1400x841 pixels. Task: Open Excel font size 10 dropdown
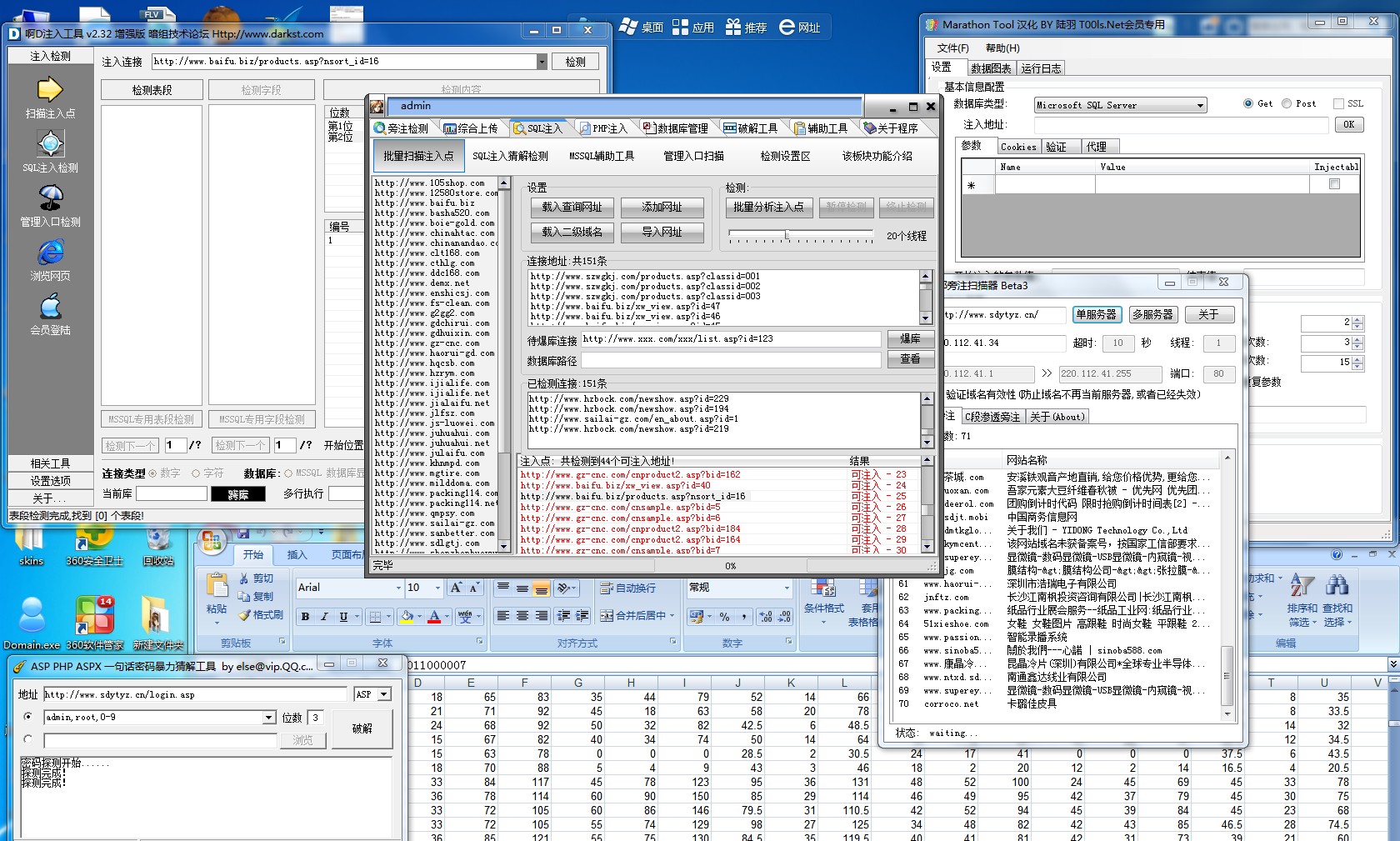pyautogui.click(x=437, y=588)
